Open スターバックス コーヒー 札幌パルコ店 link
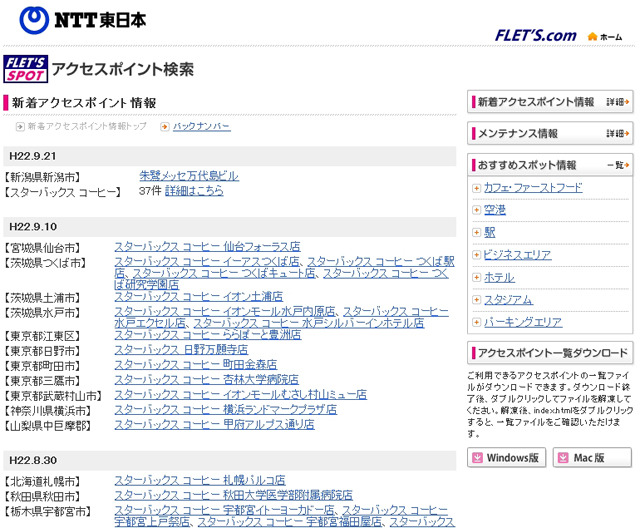Image resolution: width=640 pixels, height=528 pixels. (x=200, y=481)
